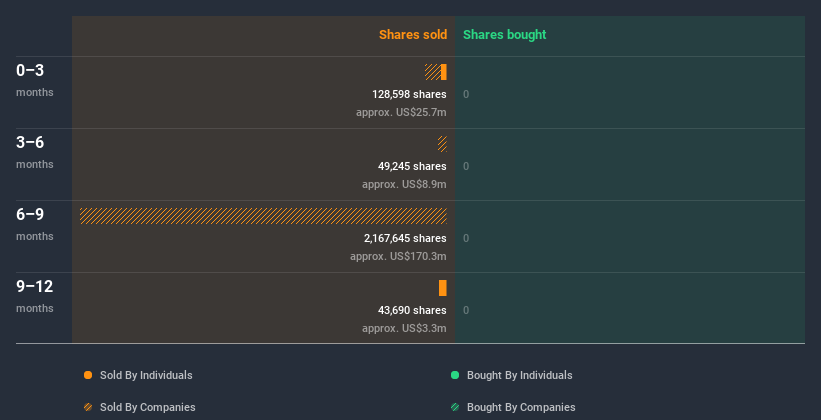Click the approx. US$170.3m value
Screen dimensions: 821x420
pos(398,256)
